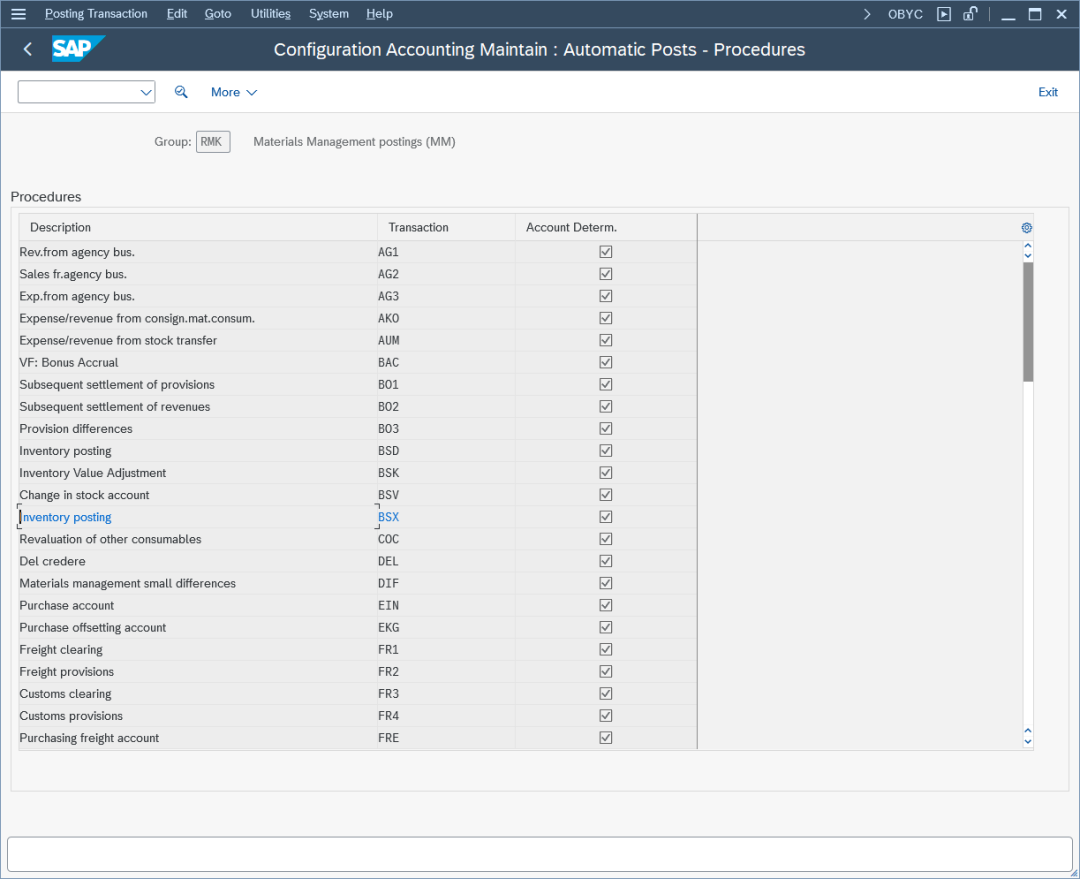Open the Utilities menu
This screenshot has height=879, width=1080.
click(x=270, y=14)
